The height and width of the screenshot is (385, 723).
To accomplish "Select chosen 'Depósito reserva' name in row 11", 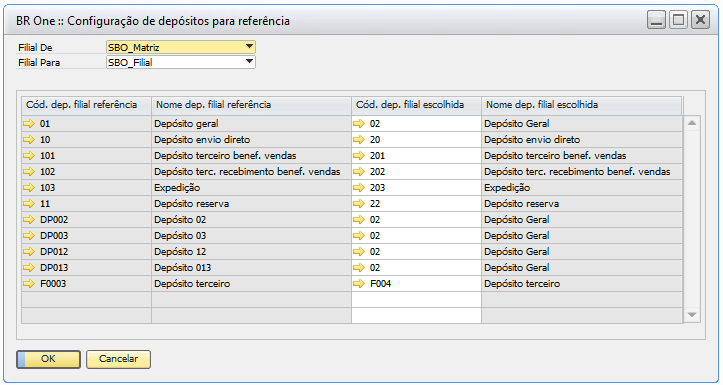I will click(x=582, y=204).
